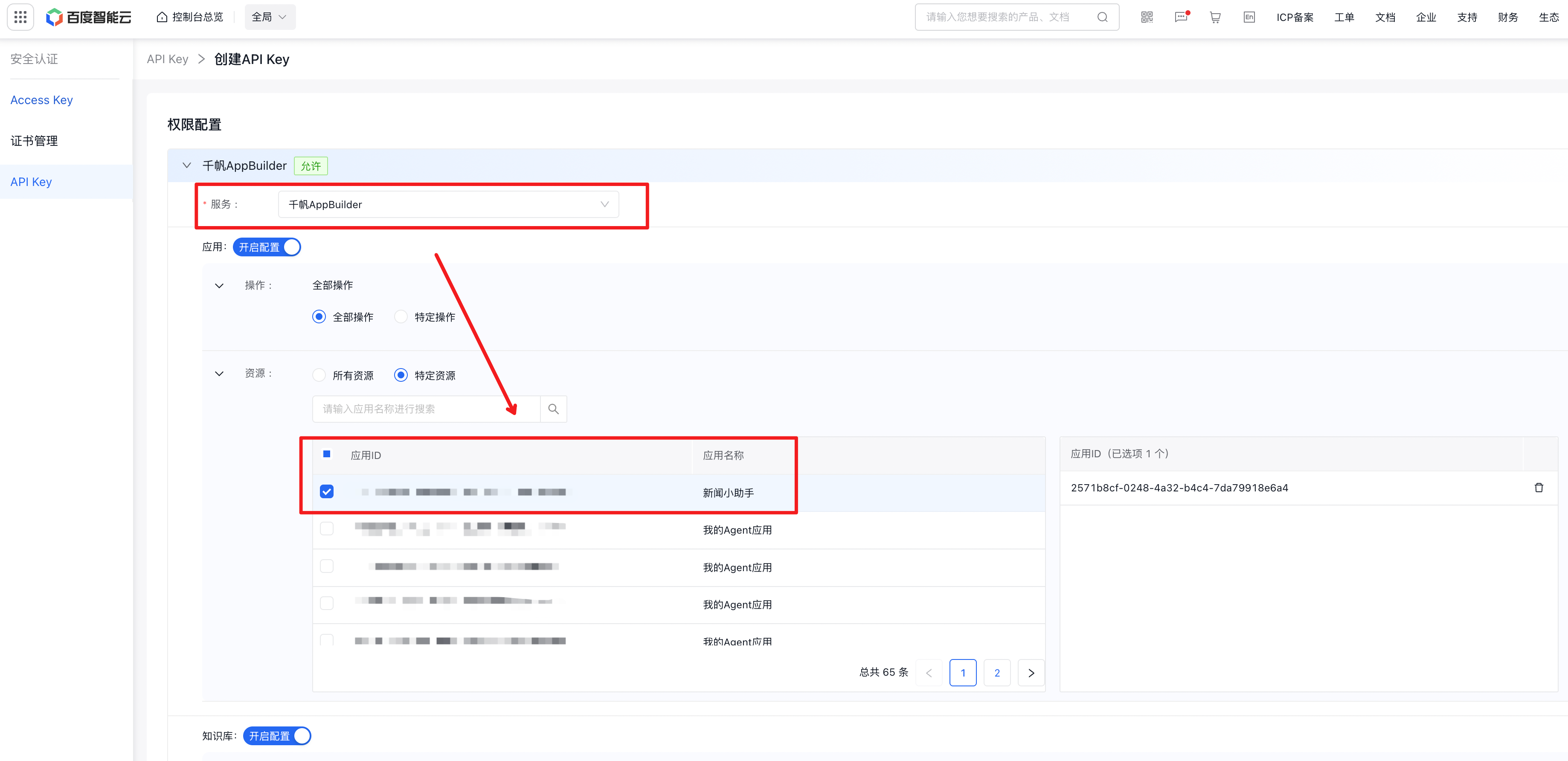Open 生态 menu
Image resolution: width=1568 pixels, height=761 pixels.
(x=1548, y=17)
